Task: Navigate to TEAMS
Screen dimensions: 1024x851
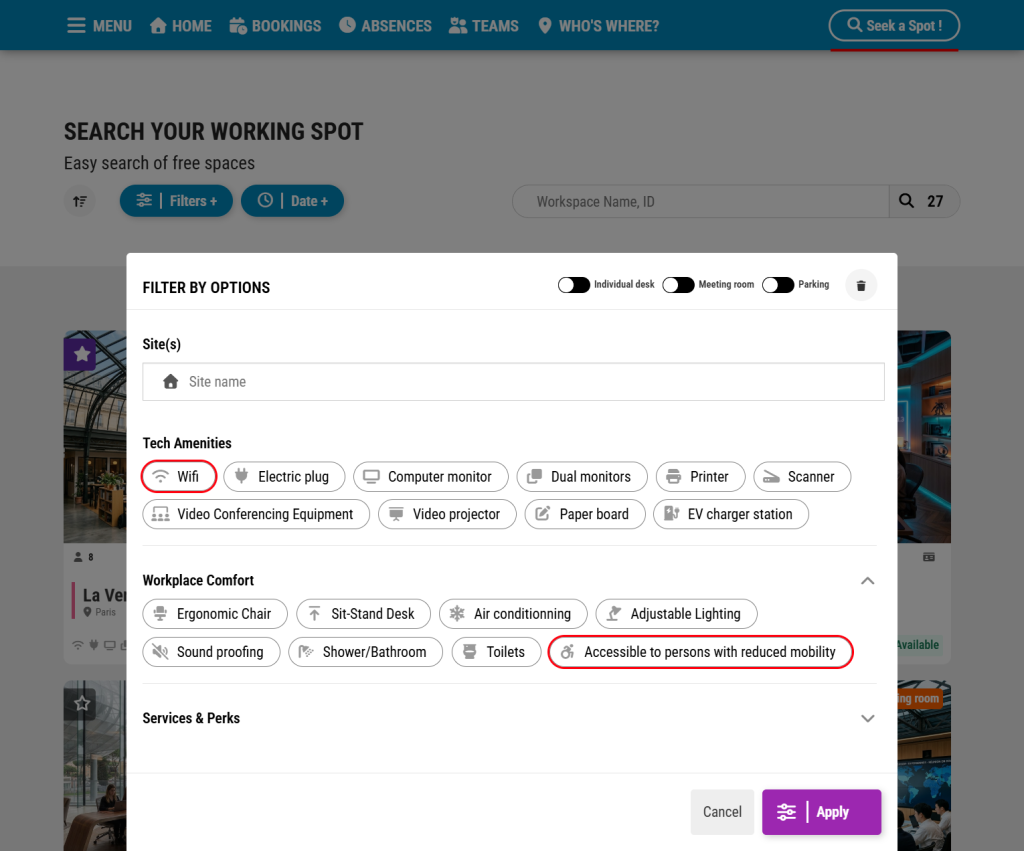Action: [484, 26]
